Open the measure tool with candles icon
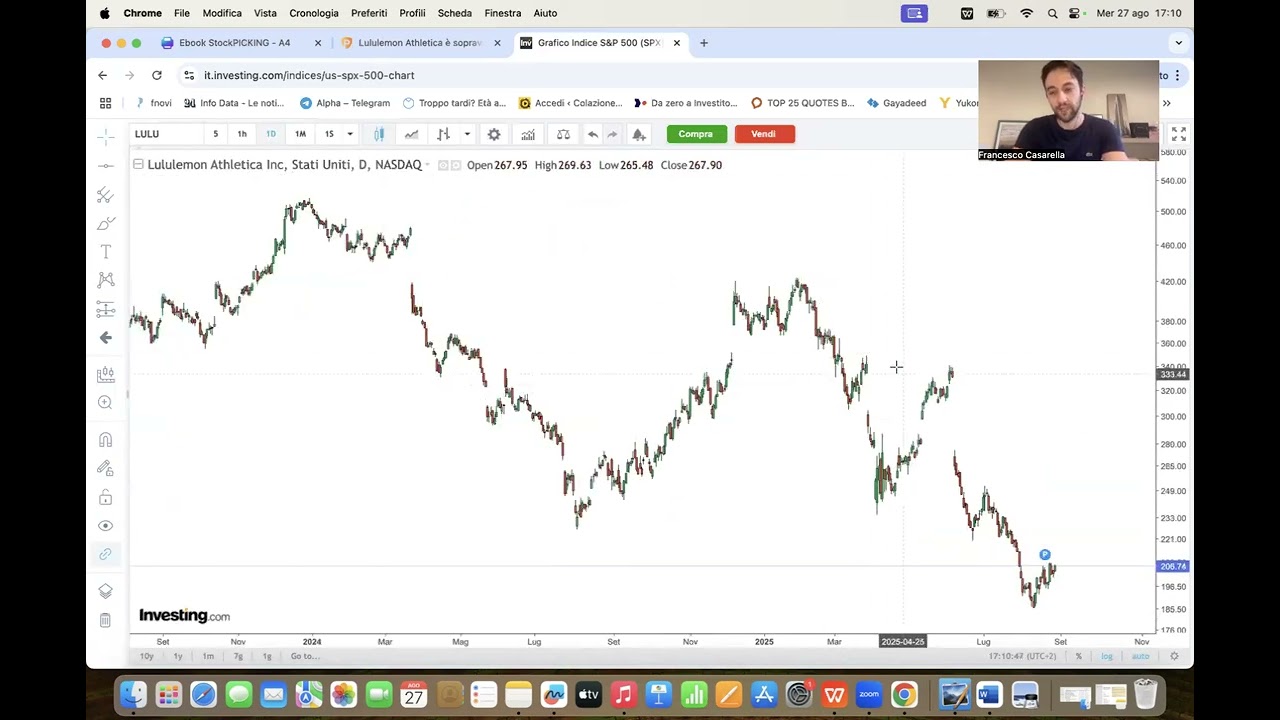Screen dimensions: 1280x720 tap(105, 374)
